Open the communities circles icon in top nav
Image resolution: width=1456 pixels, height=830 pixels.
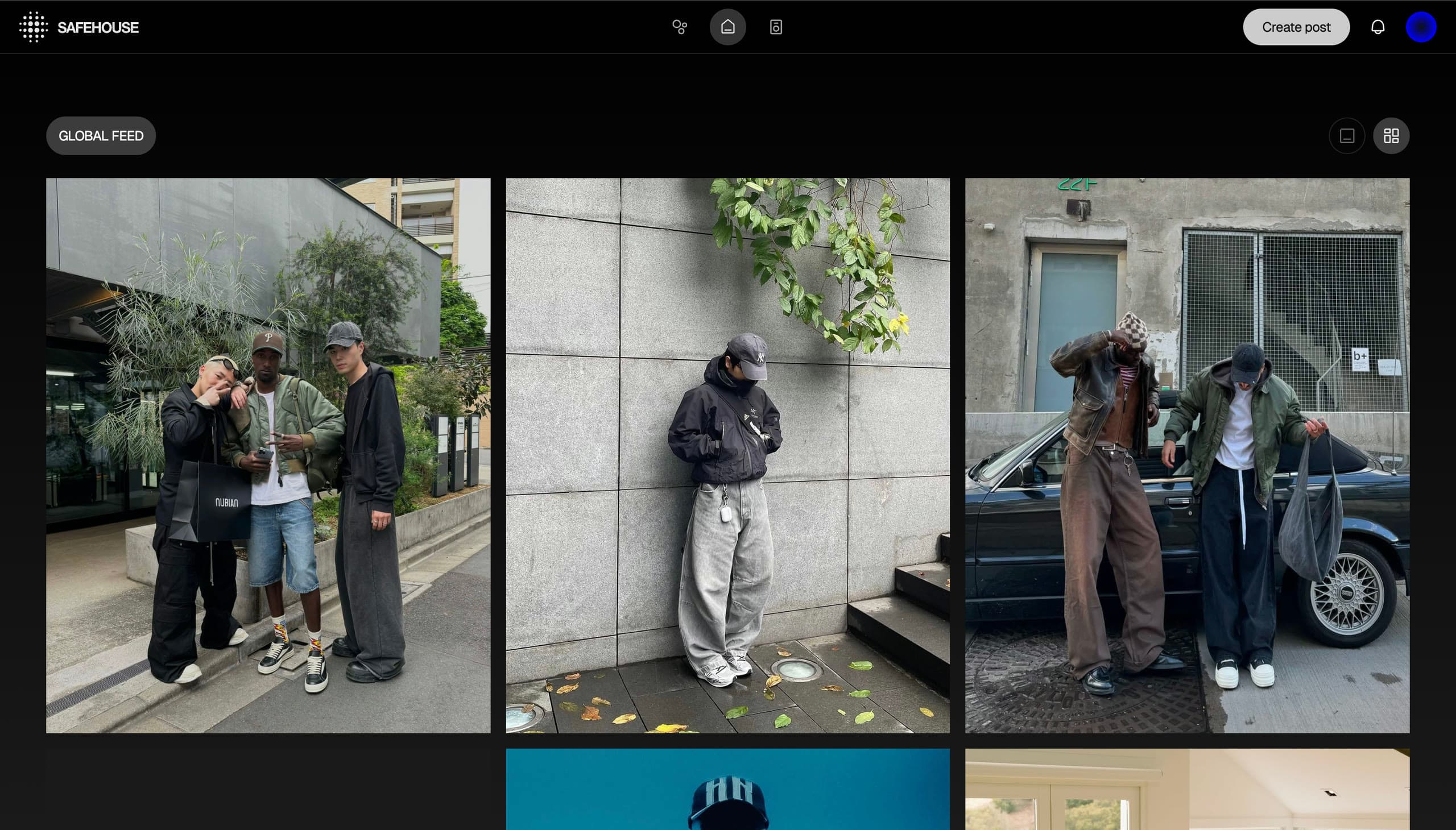click(679, 27)
